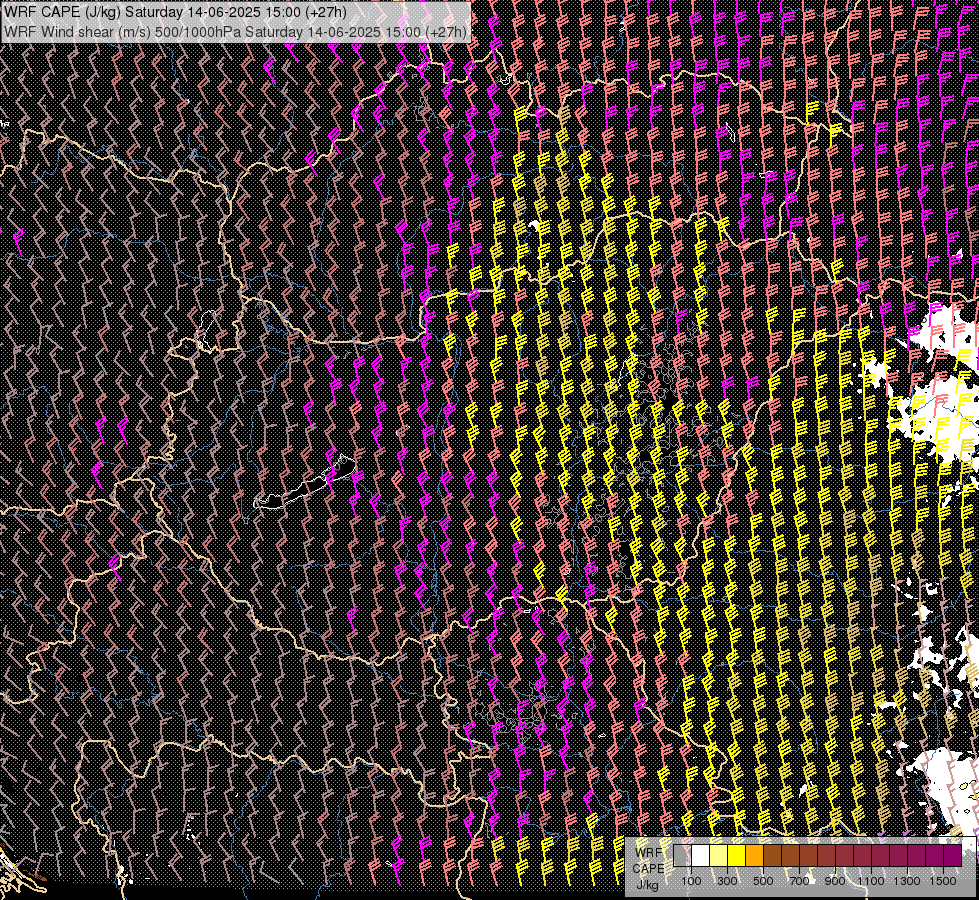
Task: Click the 1100 legend value
Action: [871, 881]
